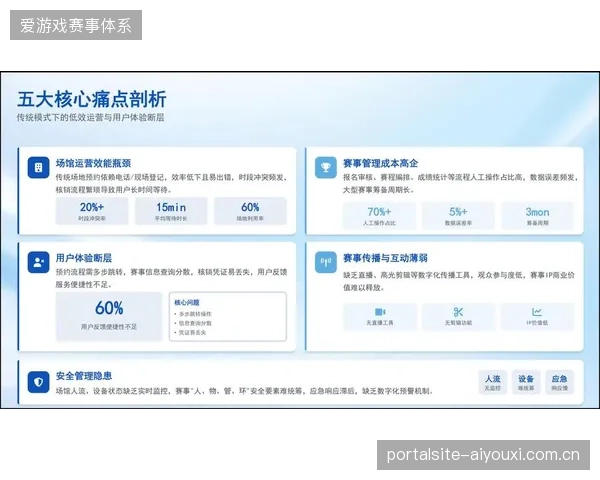Viewport: 600px width, 480px height.
Task: Click the line 值难以释放
Action: tap(364, 287)
